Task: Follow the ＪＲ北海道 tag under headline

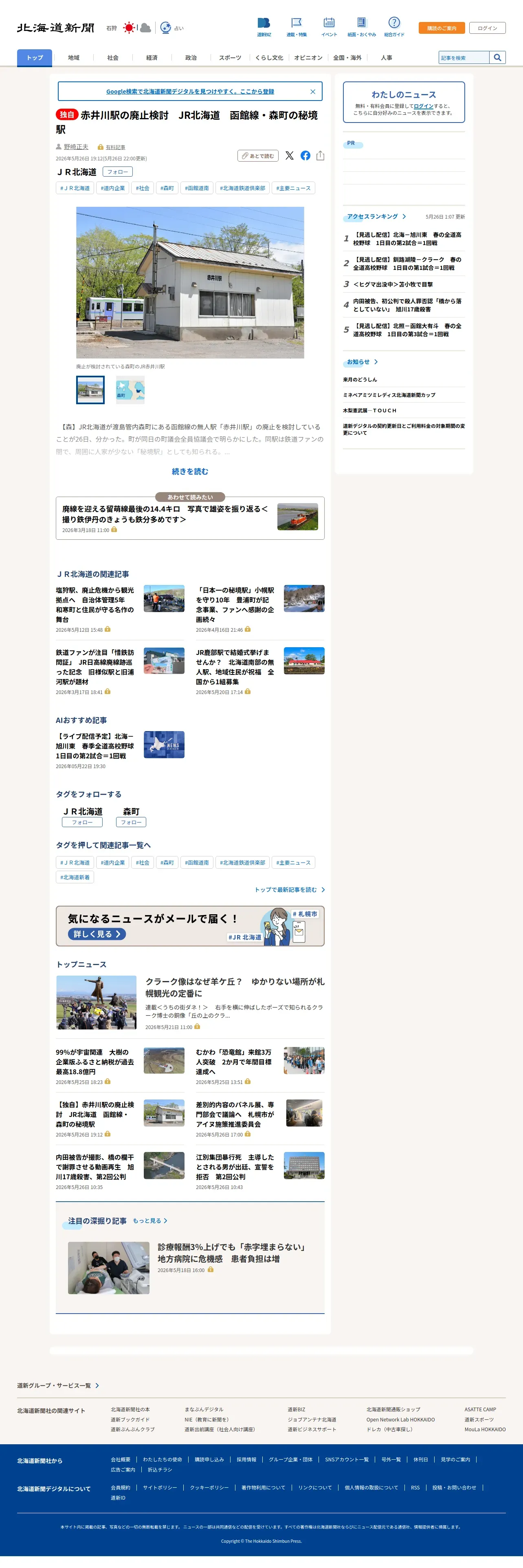Action: click(x=117, y=172)
